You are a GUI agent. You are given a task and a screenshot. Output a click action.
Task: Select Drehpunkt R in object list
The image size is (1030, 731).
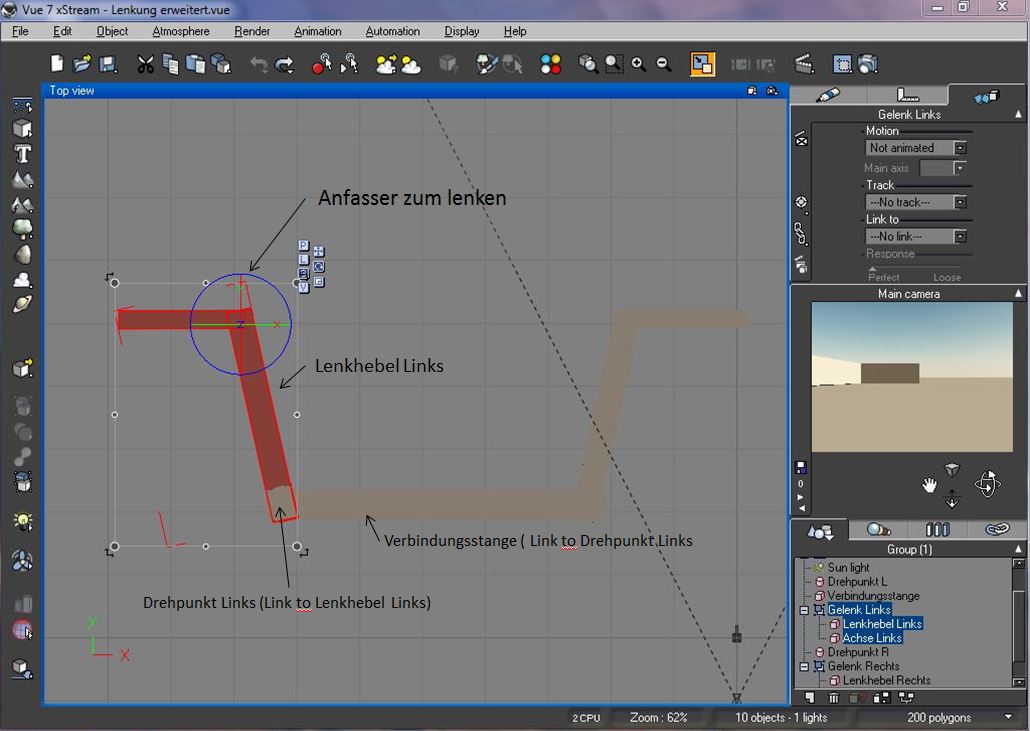[x=857, y=652]
